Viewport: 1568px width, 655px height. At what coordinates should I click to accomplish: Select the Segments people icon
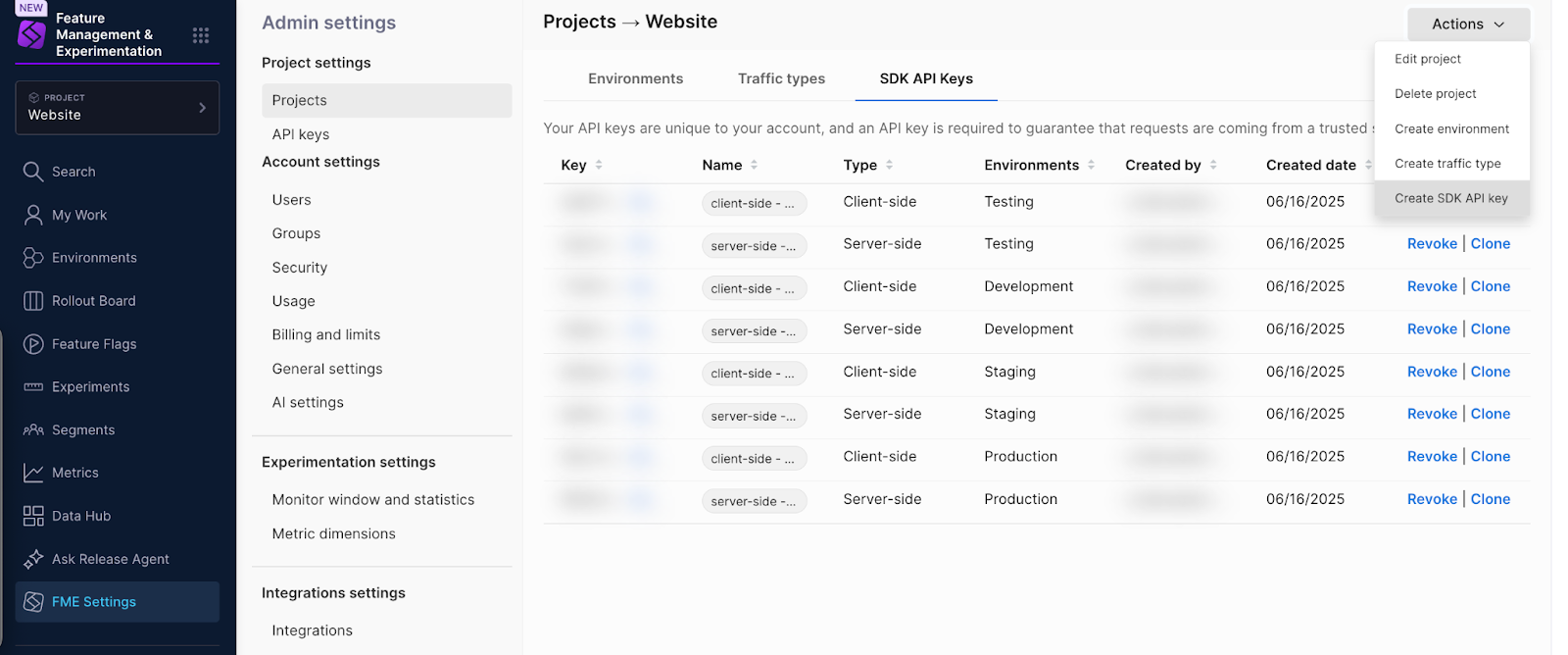tap(33, 430)
